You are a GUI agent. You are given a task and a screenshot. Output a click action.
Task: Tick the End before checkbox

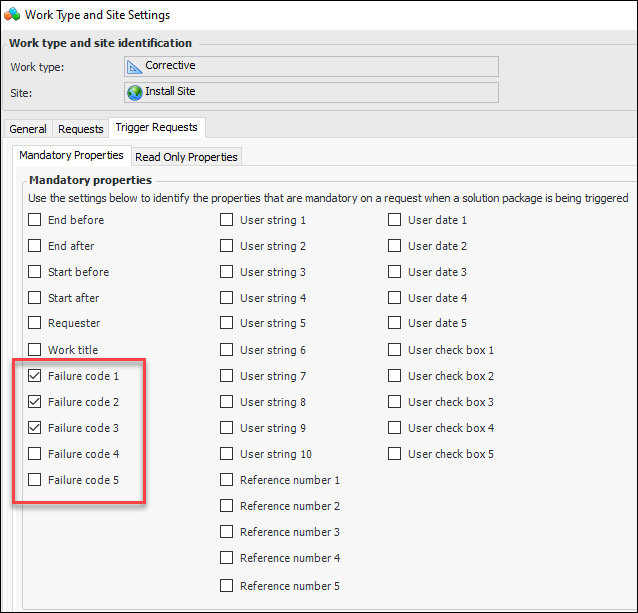tap(35, 220)
